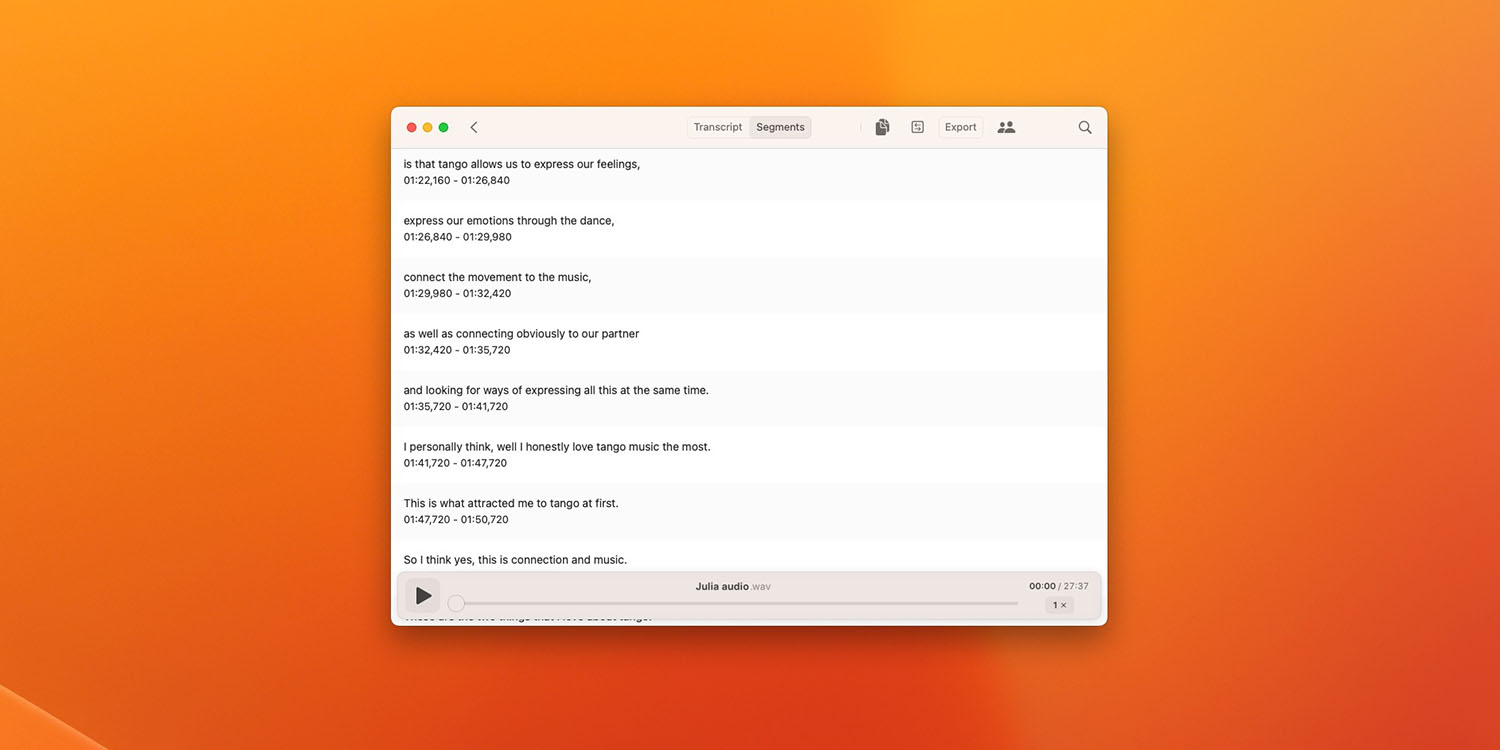
Task: Open the speakers (two people) icon
Action: [1006, 127]
